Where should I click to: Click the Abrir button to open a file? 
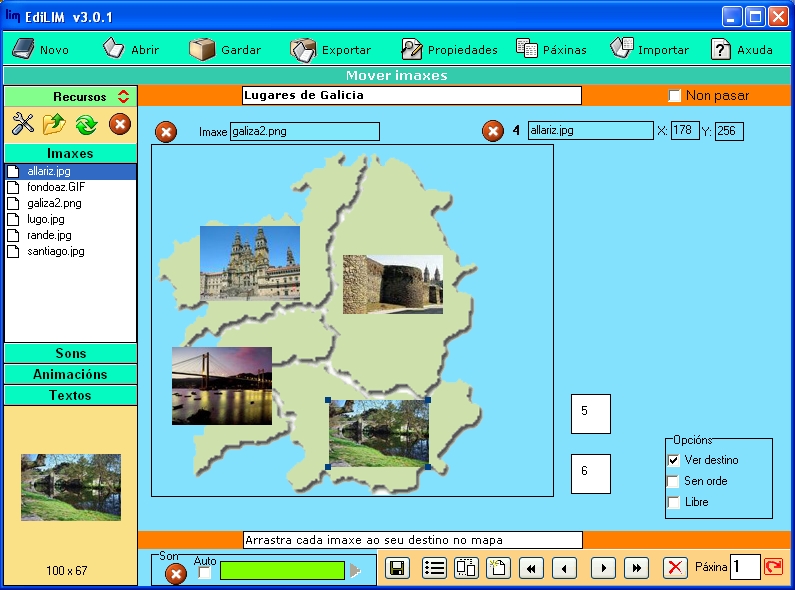tap(131, 49)
